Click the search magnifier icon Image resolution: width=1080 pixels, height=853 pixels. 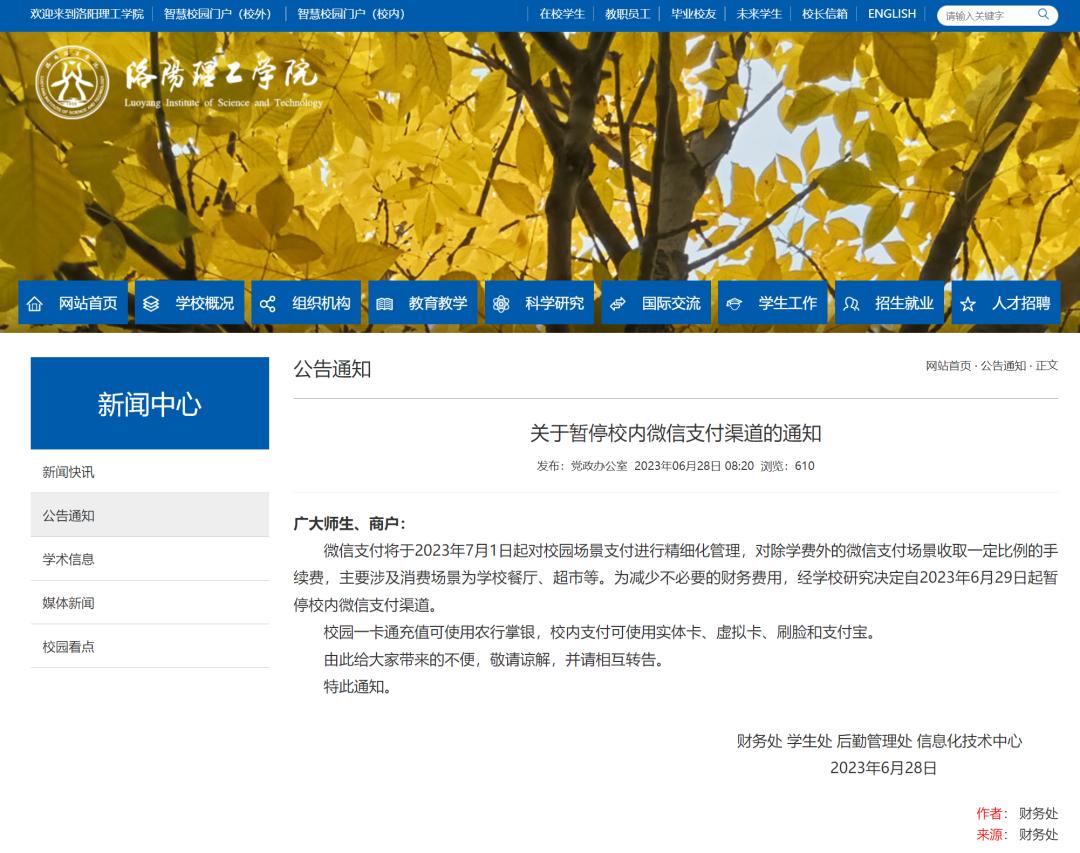(x=1043, y=14)
